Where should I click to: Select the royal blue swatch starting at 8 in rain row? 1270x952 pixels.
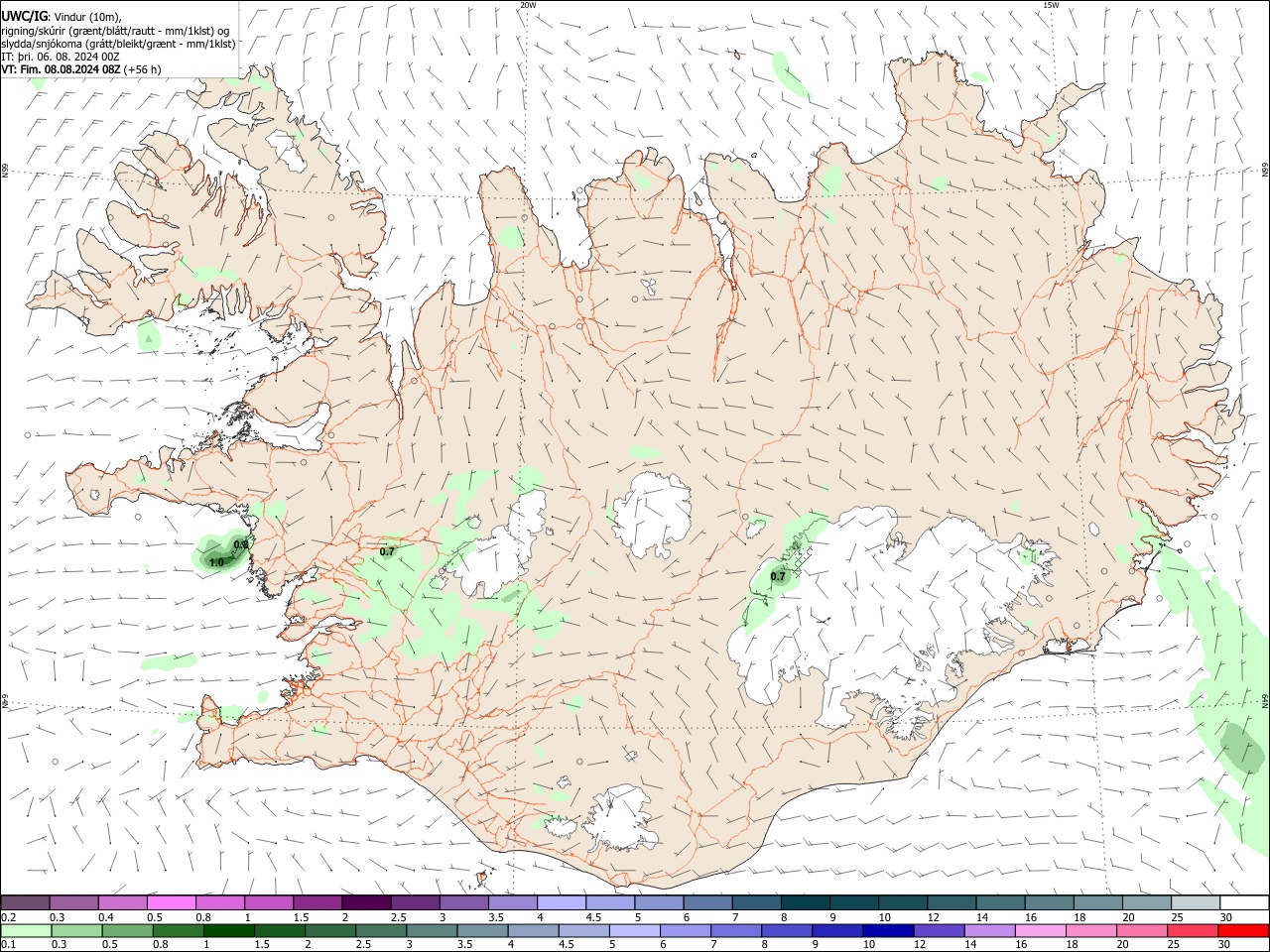coord(785,931)
